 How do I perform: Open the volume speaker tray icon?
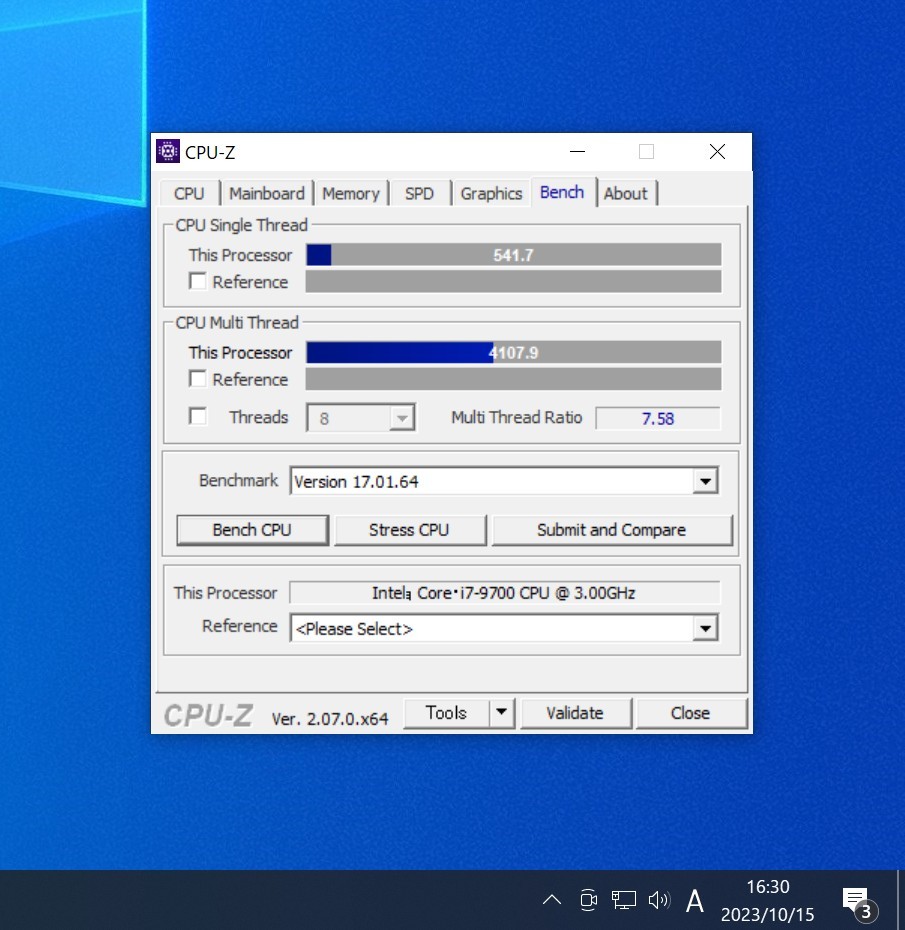659,900
